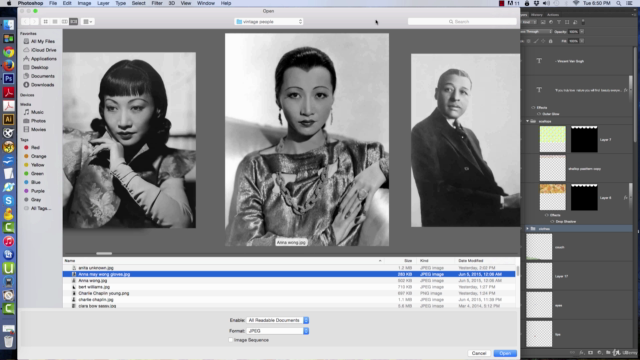
Task: Open Google Chrome from the dock
Action: (9, 52)
